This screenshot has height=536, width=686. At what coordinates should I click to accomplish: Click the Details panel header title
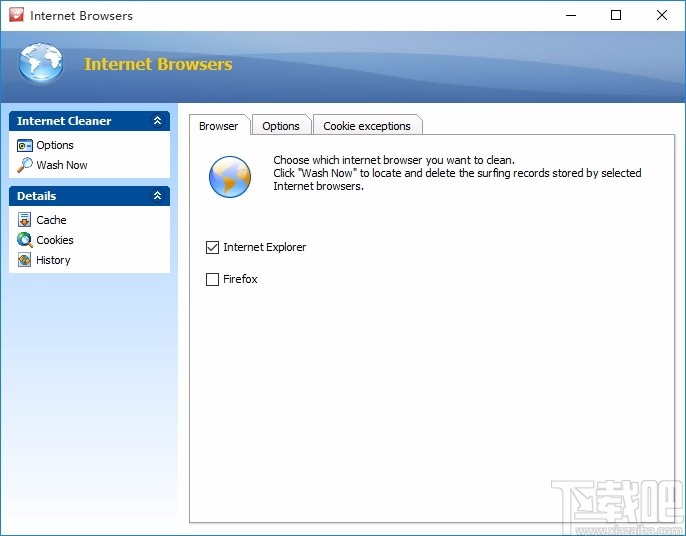click(36, 196)
